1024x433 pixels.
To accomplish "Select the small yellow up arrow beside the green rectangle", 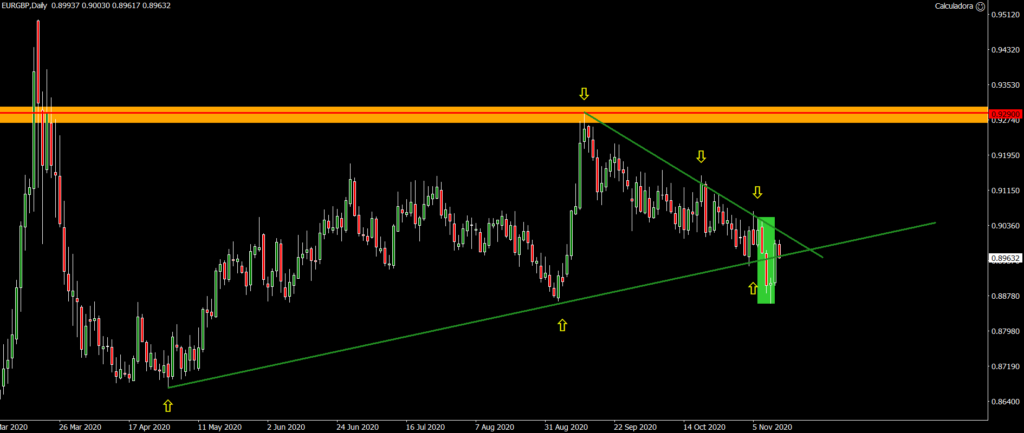I will [x=752, y=288].
